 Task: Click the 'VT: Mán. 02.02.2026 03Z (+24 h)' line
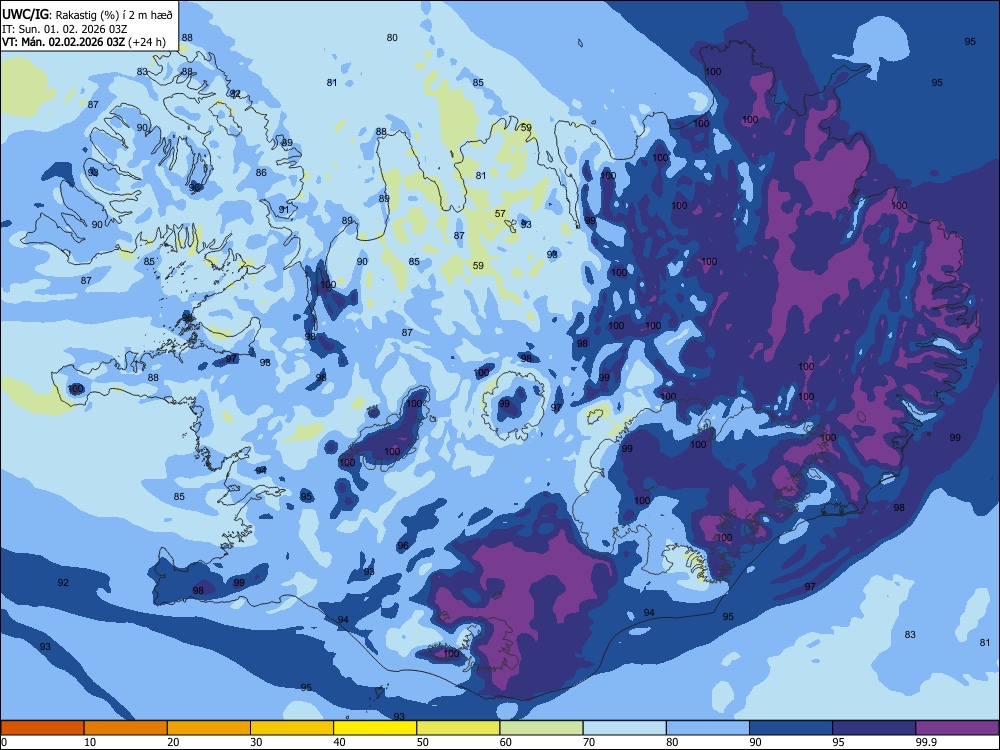coord(84,42)
